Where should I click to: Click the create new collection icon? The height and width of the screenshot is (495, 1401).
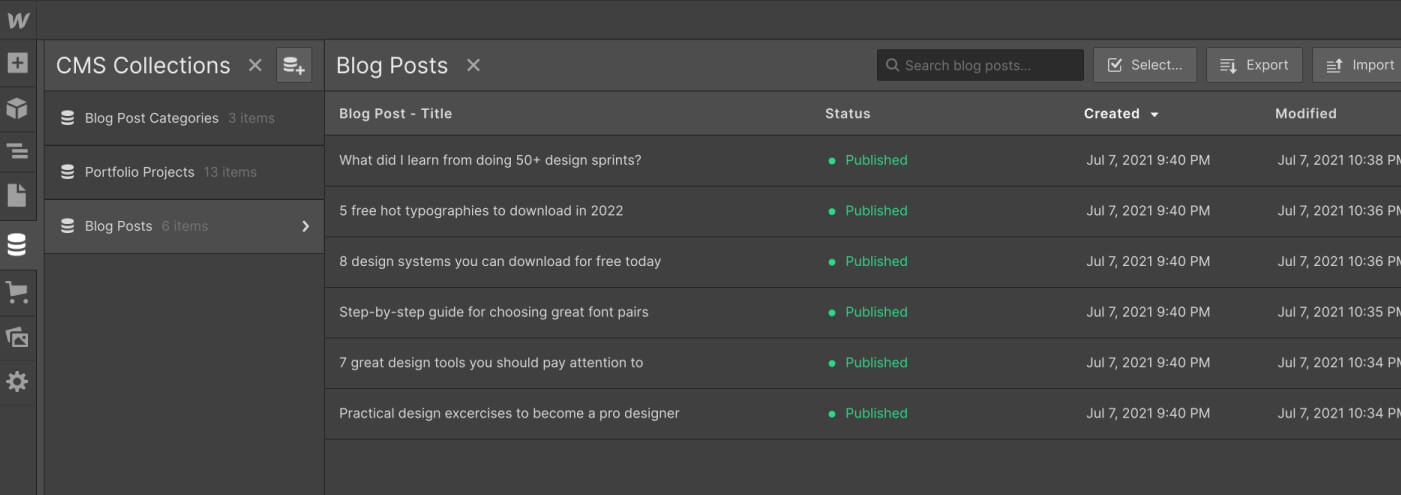(x=294, y=65)
